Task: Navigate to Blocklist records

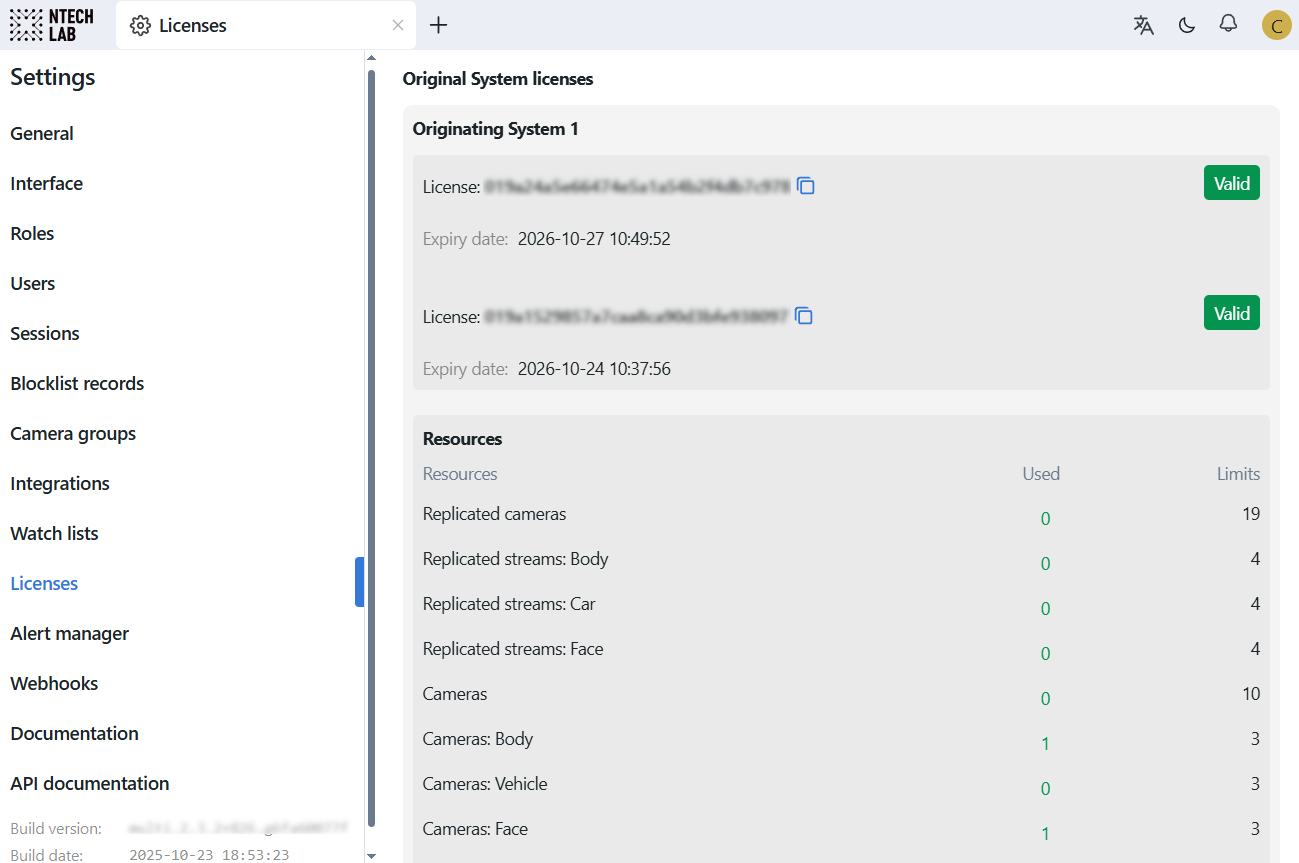Action: pos(77,384)
